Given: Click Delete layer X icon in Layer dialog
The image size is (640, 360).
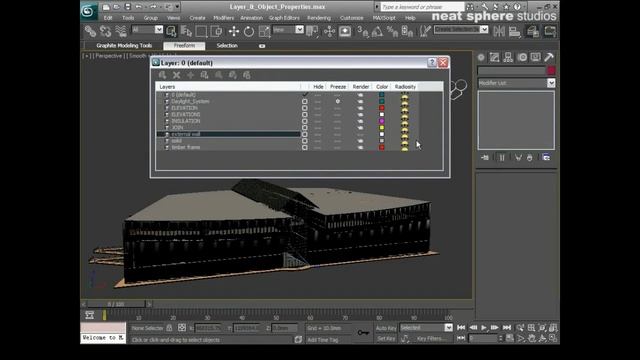Looking at the screenshot, I should tap(176, 75).
